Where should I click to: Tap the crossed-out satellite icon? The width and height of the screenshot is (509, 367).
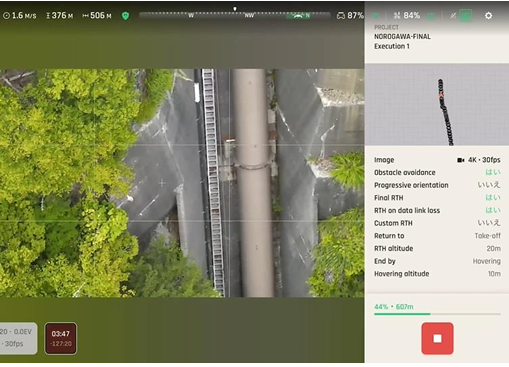point(453,16)
